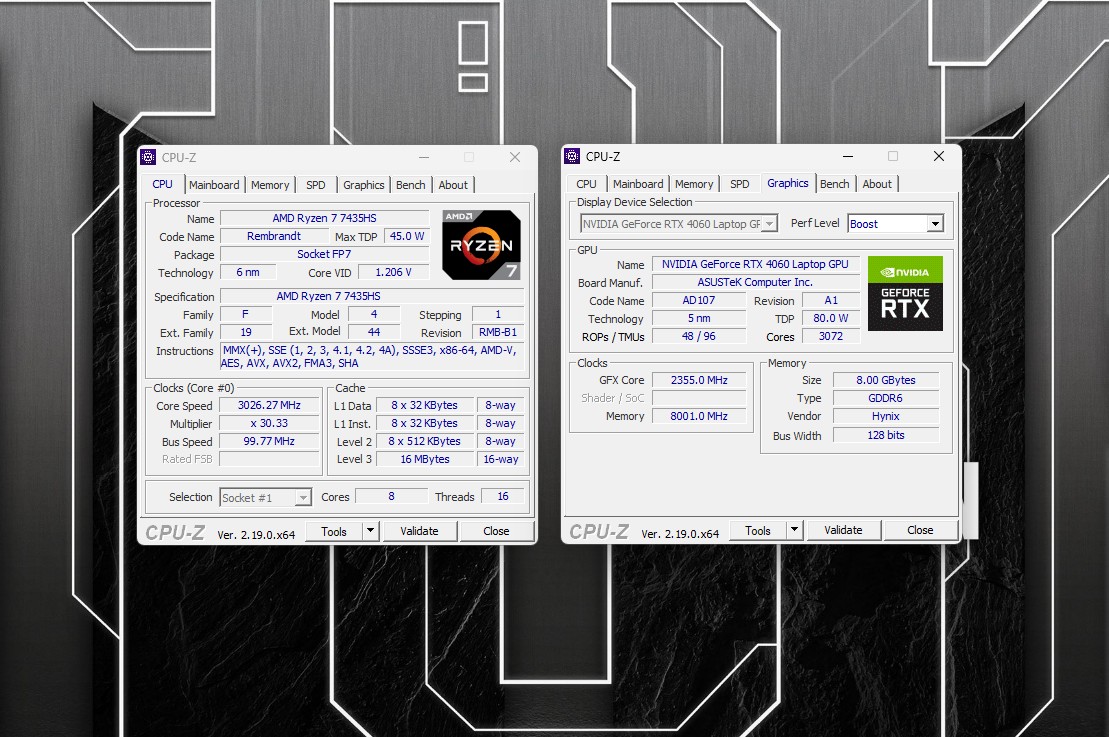
Task: Select CPU tab in left CPU-Z window
Action: (163, 184)
